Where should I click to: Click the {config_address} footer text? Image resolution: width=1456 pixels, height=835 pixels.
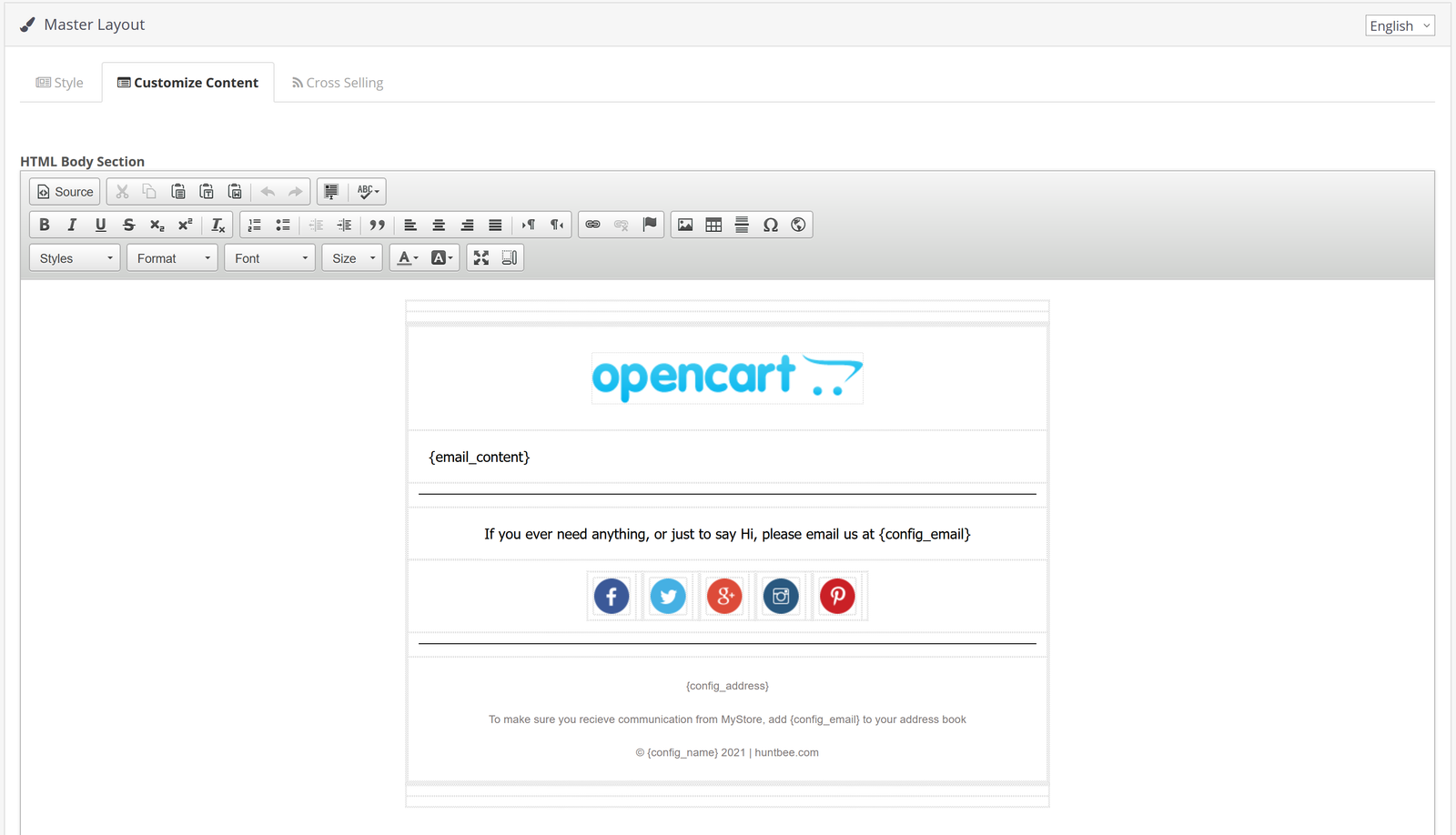coord(727,686)
